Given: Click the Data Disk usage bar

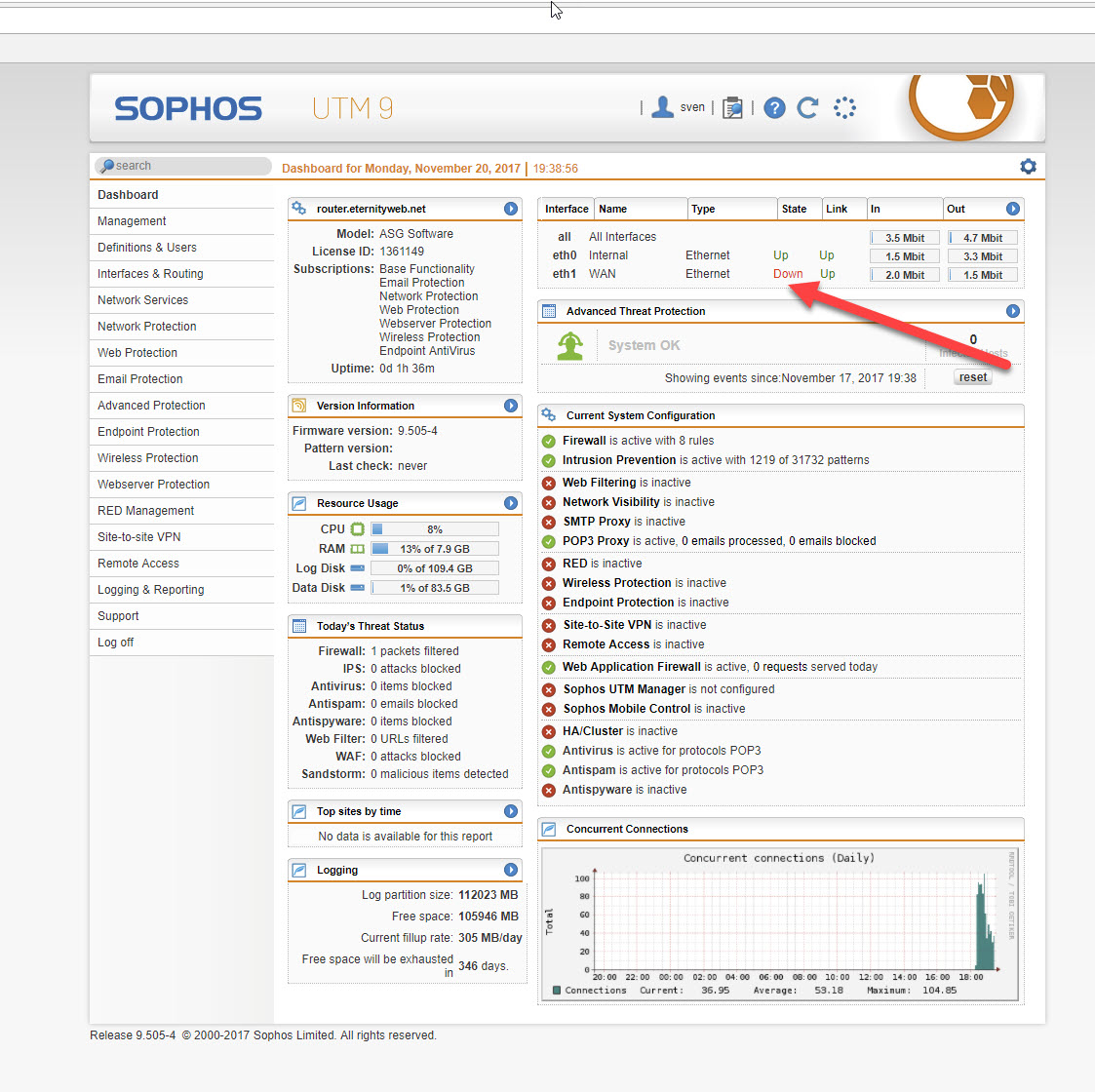Looking at the screenshot, I should (x=434, y=588).
